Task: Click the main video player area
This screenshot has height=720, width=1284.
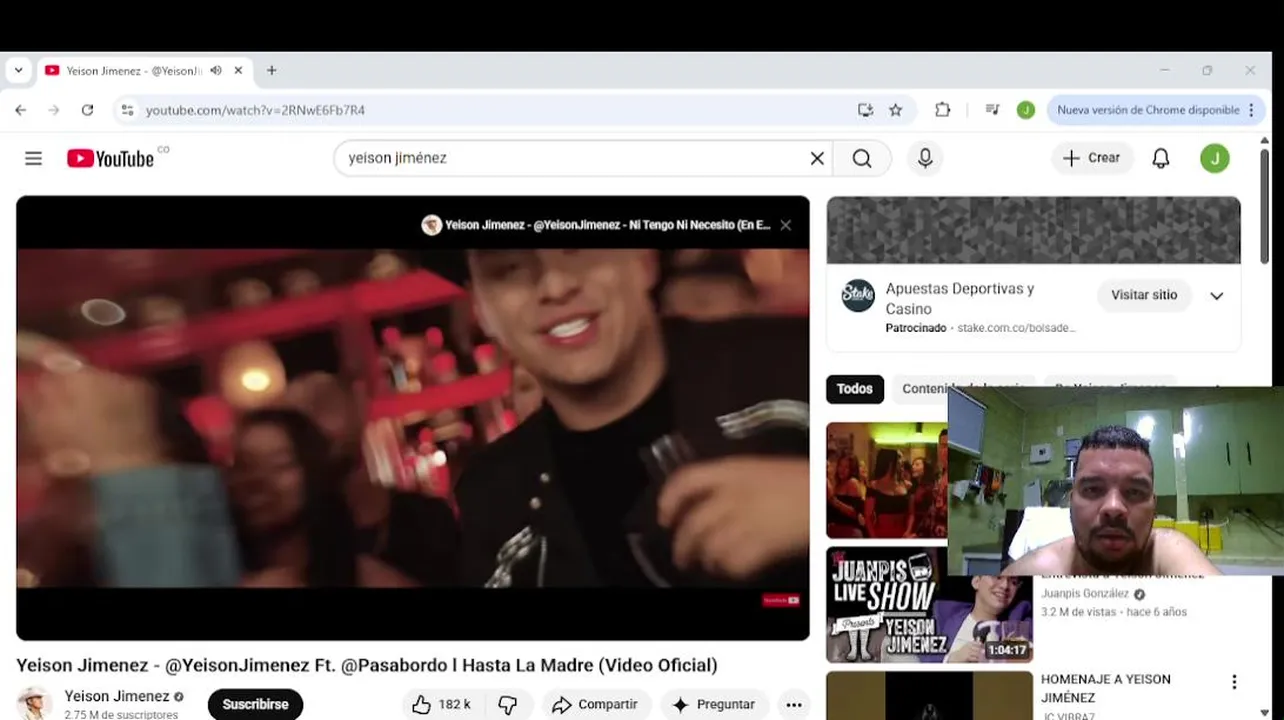Action: pyautogui.click(x=413, y=418)
